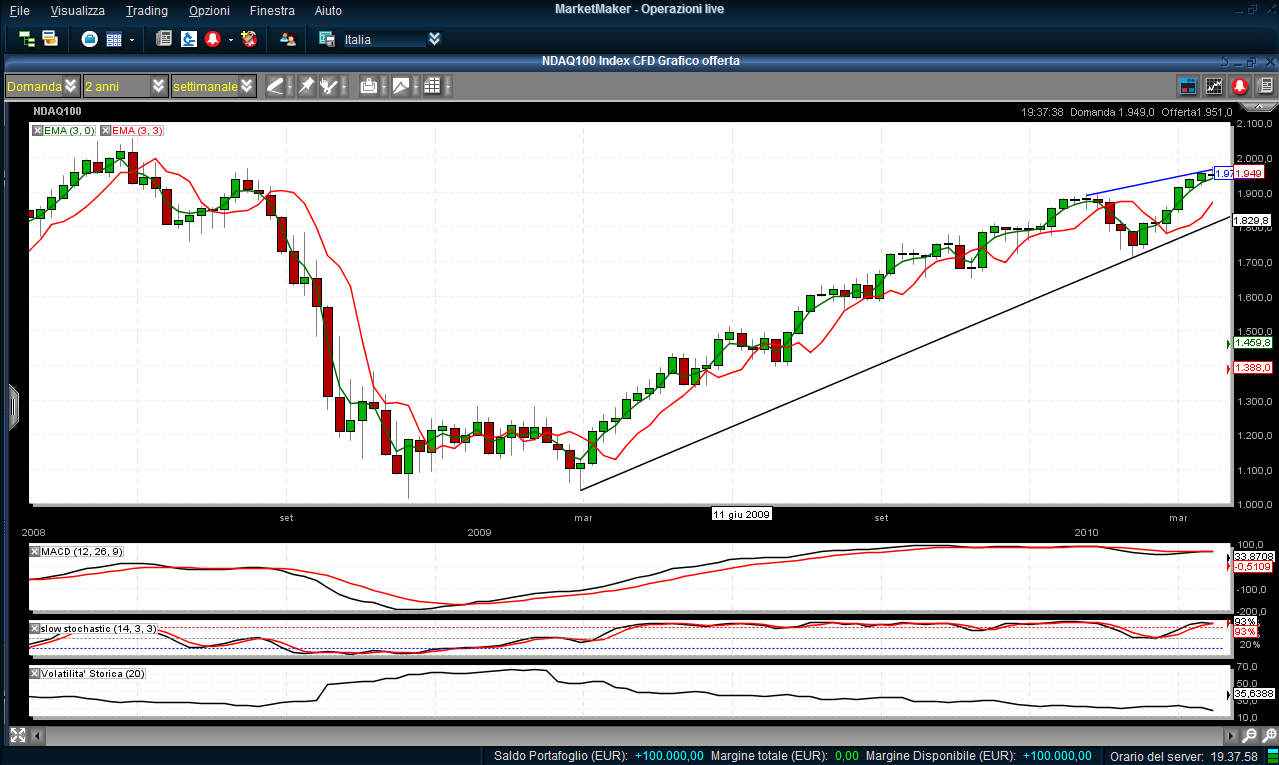Click the fullscreen expand arrows icon
This screenshot has height=765, width=1279.
point(17,735)
